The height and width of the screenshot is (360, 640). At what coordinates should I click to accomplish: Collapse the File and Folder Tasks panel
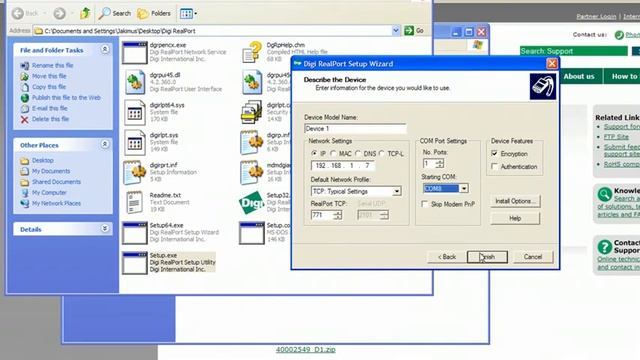point(104,49)
